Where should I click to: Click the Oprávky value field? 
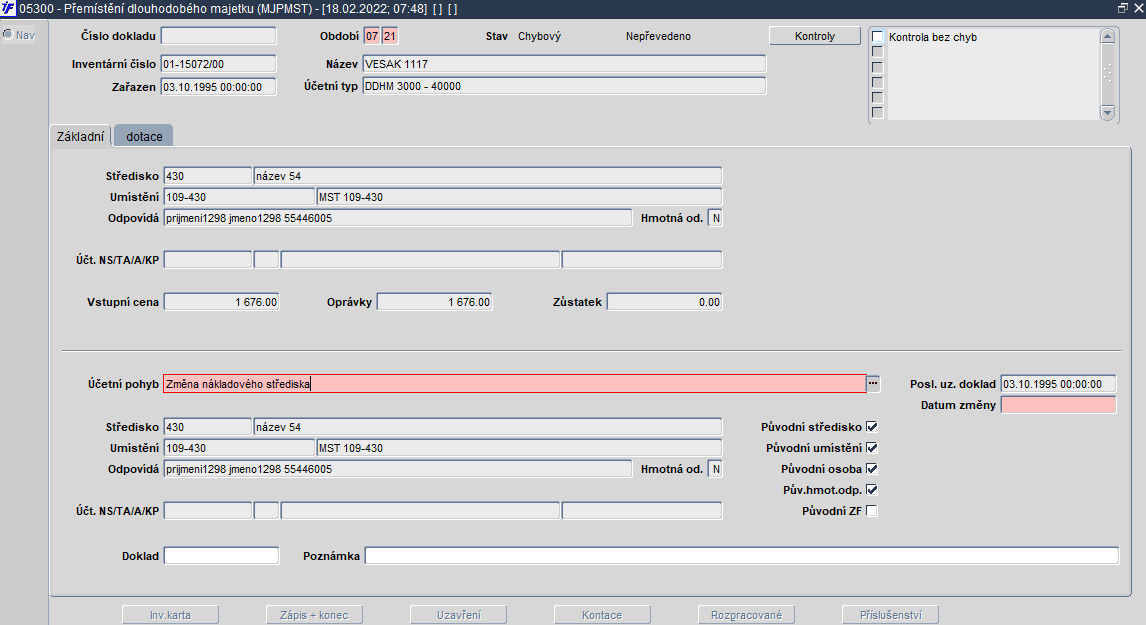435,302
